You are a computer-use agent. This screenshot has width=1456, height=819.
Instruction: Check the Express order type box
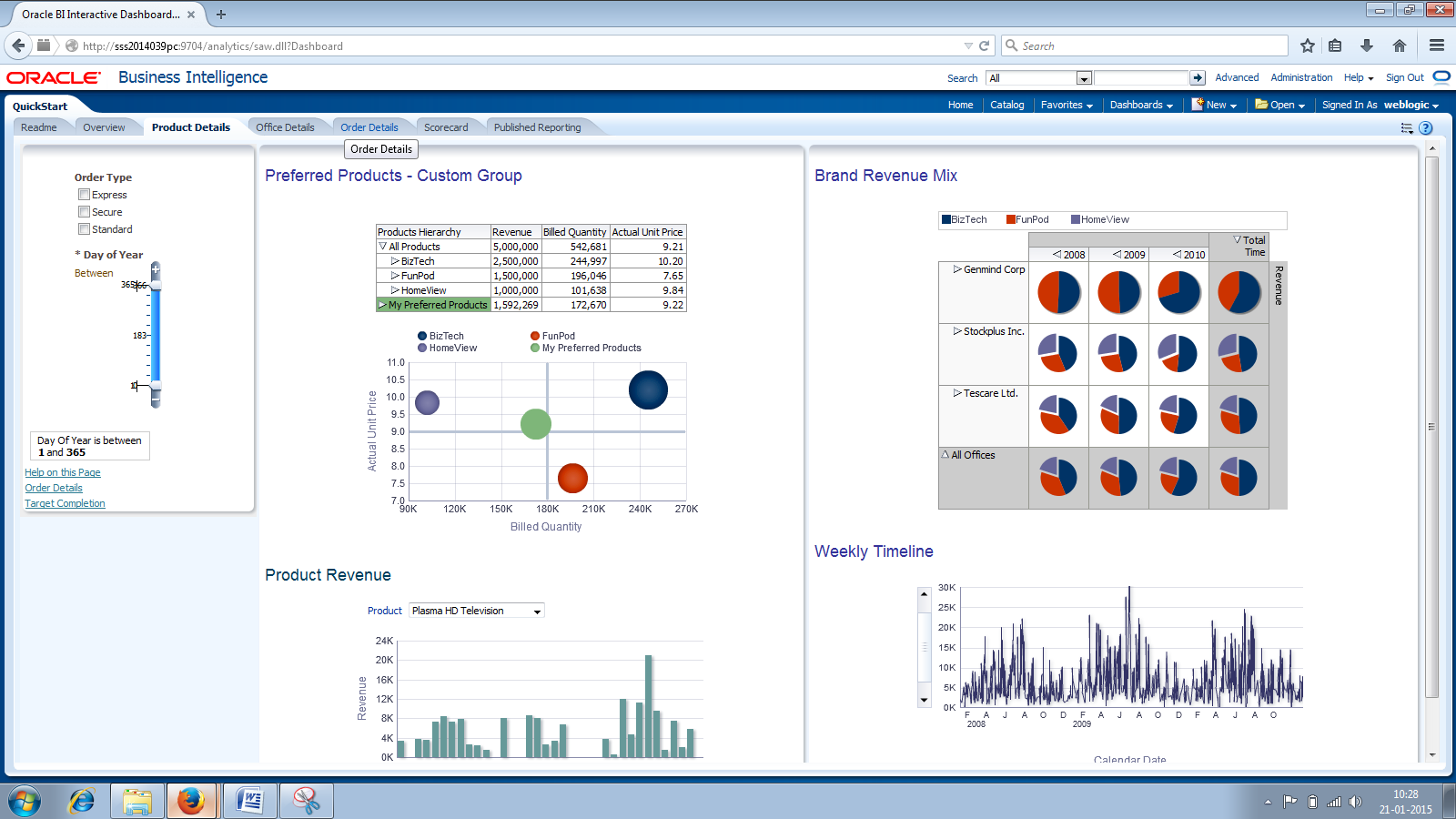(84, 194)
